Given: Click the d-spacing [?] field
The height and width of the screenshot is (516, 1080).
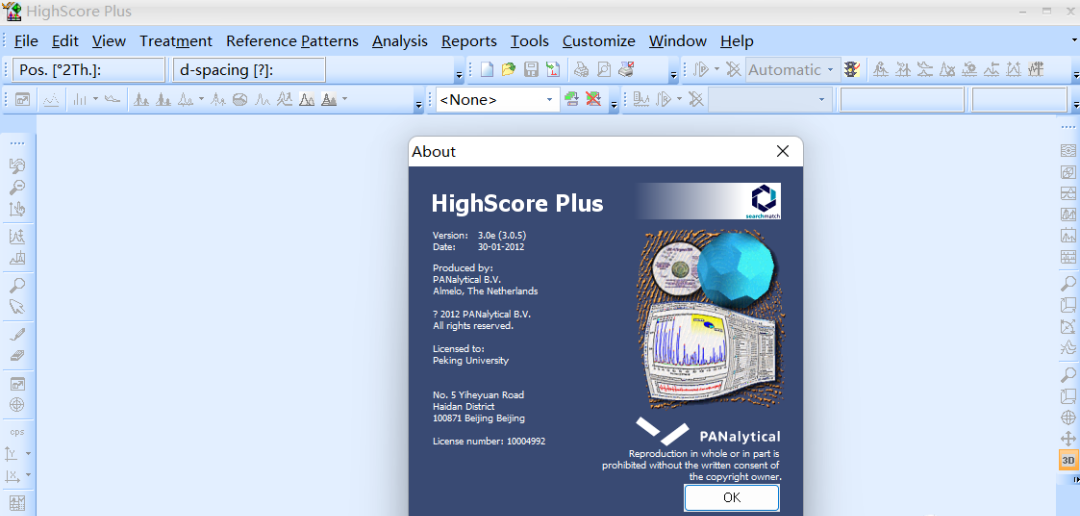Looking at the screenshot, I should click(x=249, y=70).
